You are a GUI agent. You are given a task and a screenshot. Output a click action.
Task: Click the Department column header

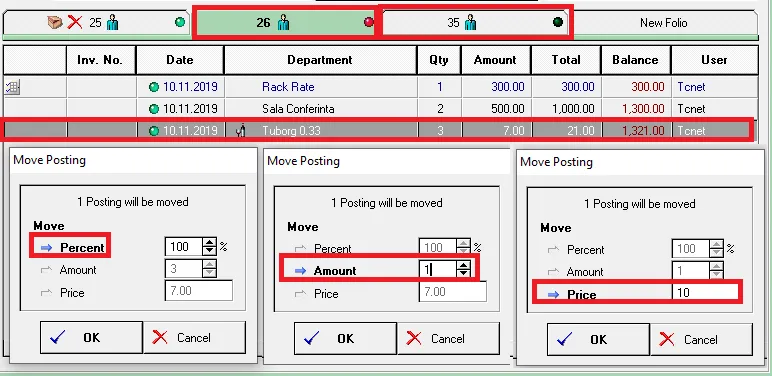pos(320,60)
